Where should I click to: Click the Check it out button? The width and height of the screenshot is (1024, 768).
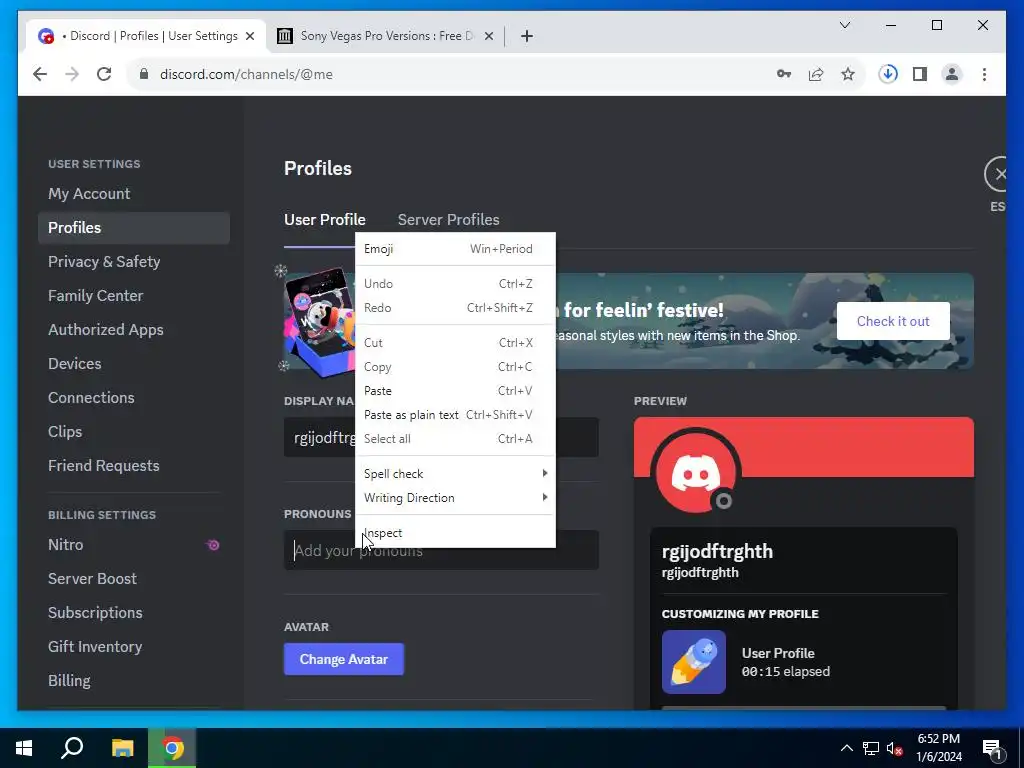coord(893,321)
